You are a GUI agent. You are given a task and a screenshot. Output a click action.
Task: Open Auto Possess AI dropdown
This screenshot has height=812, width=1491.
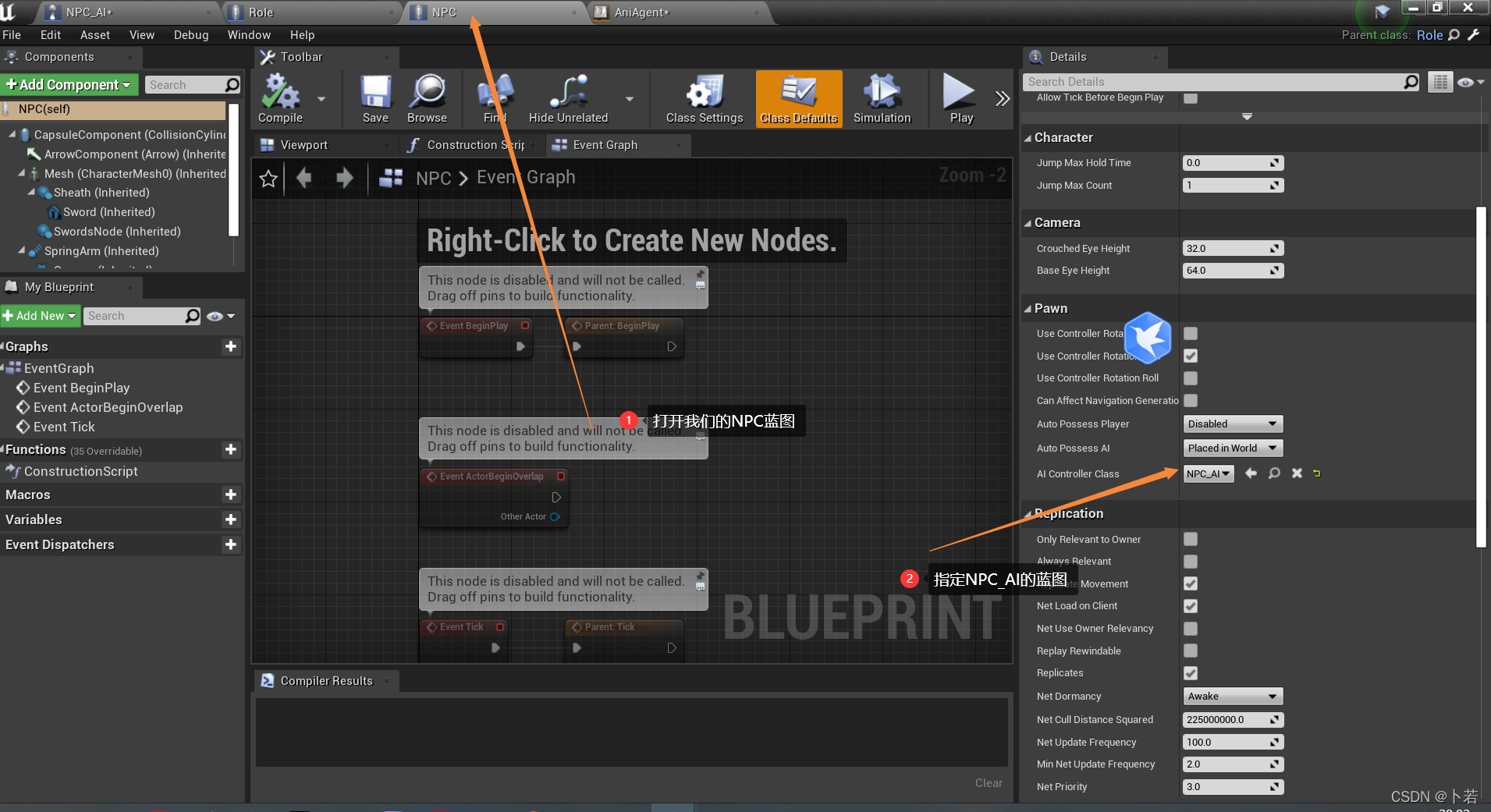pos(1233,449)
